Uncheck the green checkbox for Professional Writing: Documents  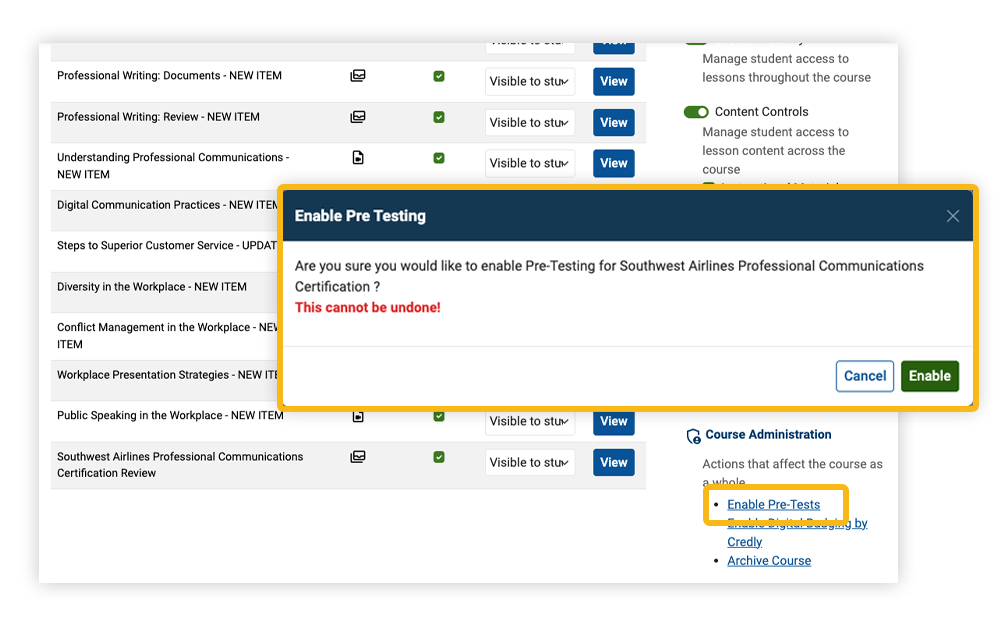[x=438, y=75]
